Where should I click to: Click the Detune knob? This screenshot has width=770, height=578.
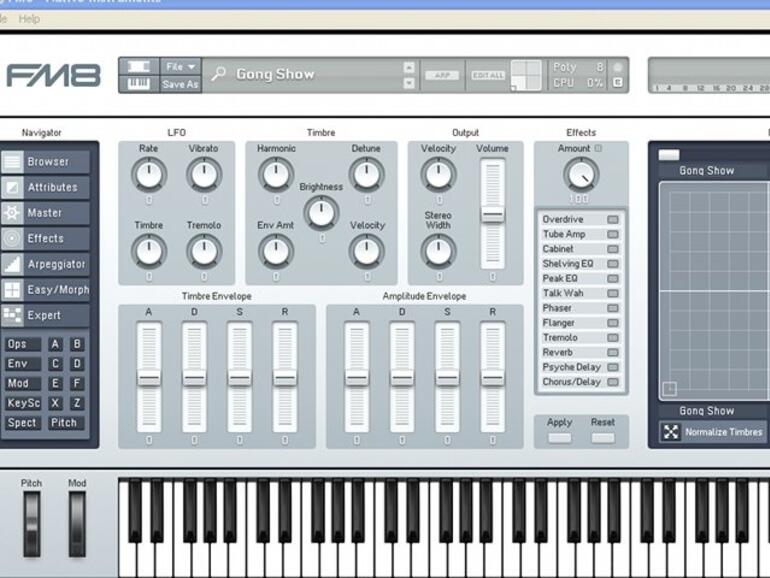366,175
